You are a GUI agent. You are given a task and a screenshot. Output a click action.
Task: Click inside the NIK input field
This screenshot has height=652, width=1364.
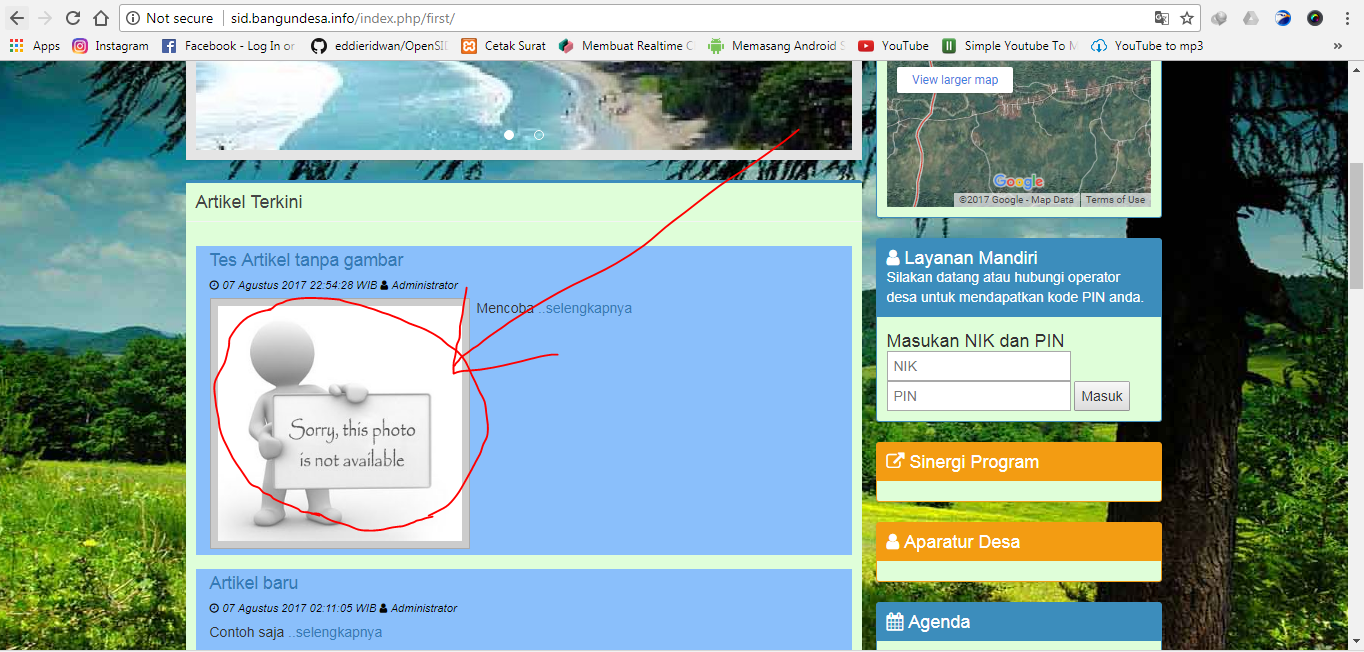[x=978, y=366]
